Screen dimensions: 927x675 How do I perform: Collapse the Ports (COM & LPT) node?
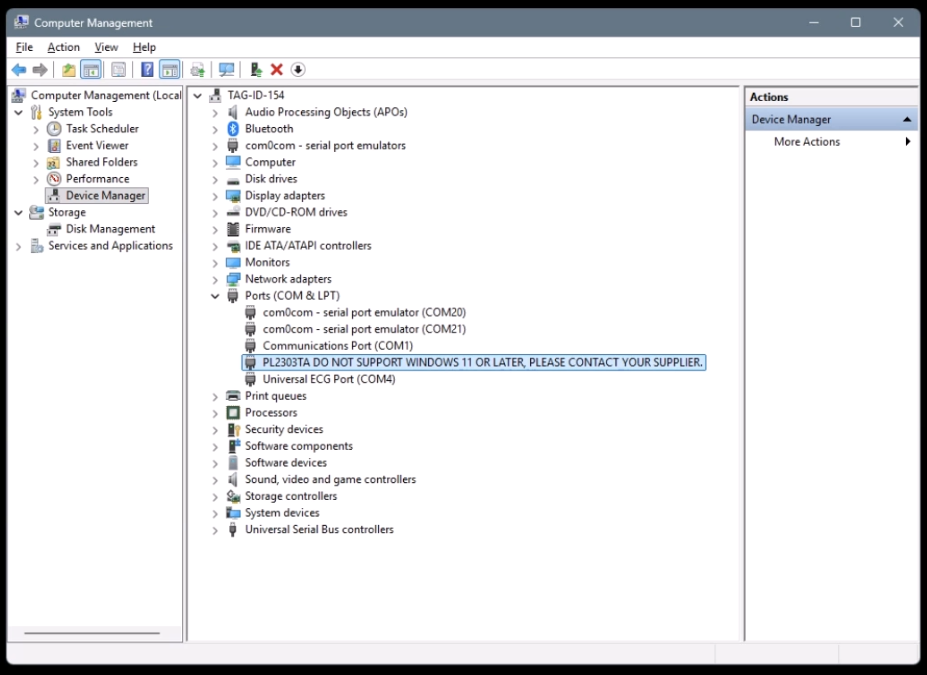tap(215, 296)
